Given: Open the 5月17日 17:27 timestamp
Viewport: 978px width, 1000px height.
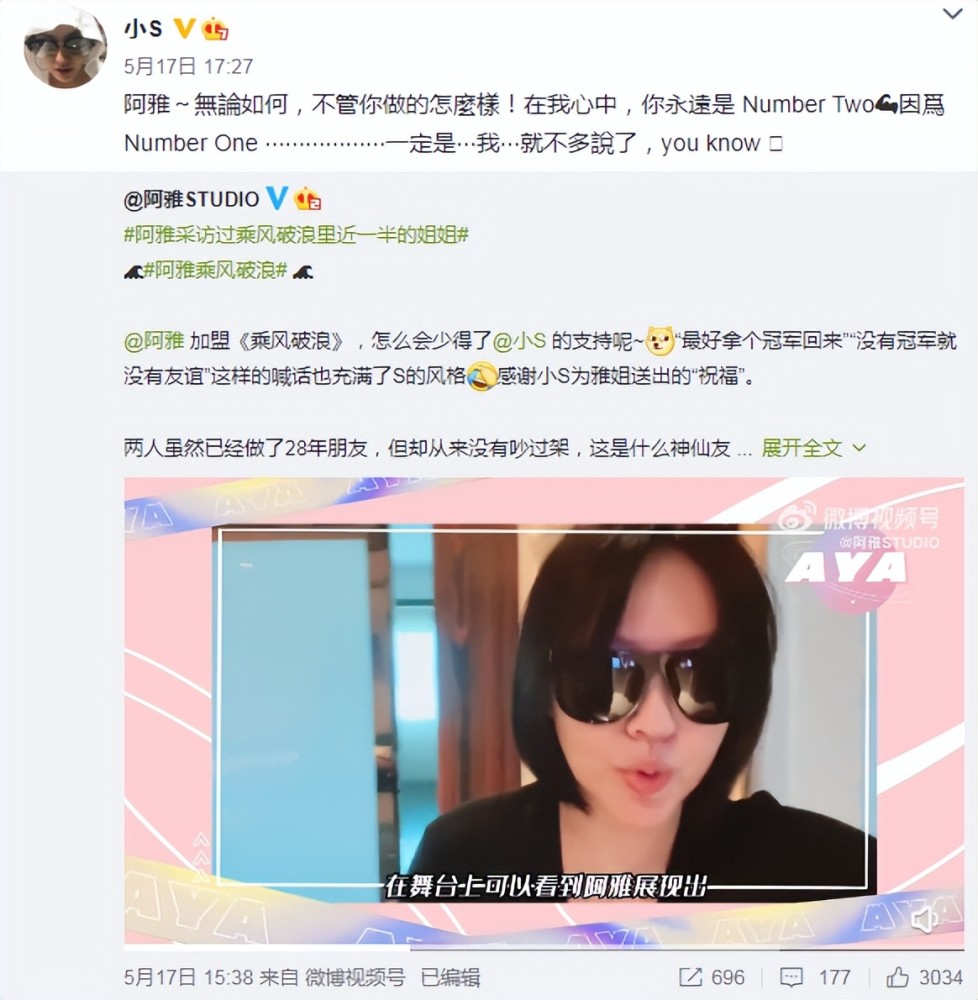Looking at the screenshot, I should (188, 66).
